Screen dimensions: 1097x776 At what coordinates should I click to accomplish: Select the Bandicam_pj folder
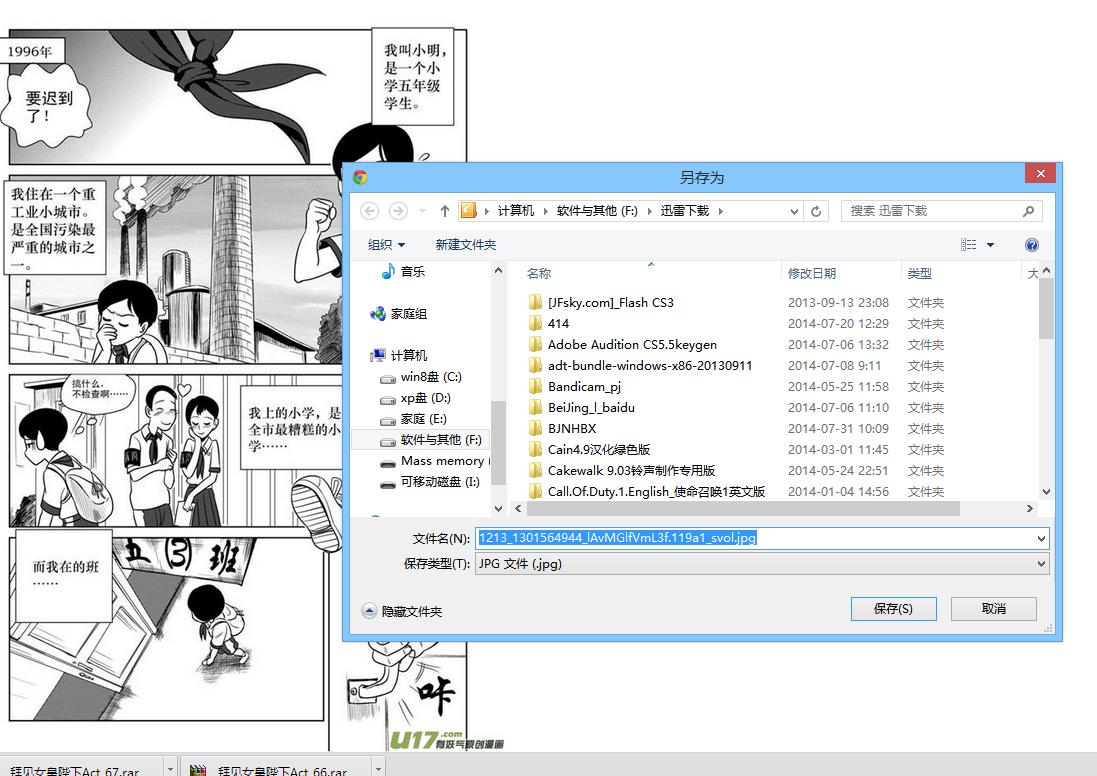575,387
